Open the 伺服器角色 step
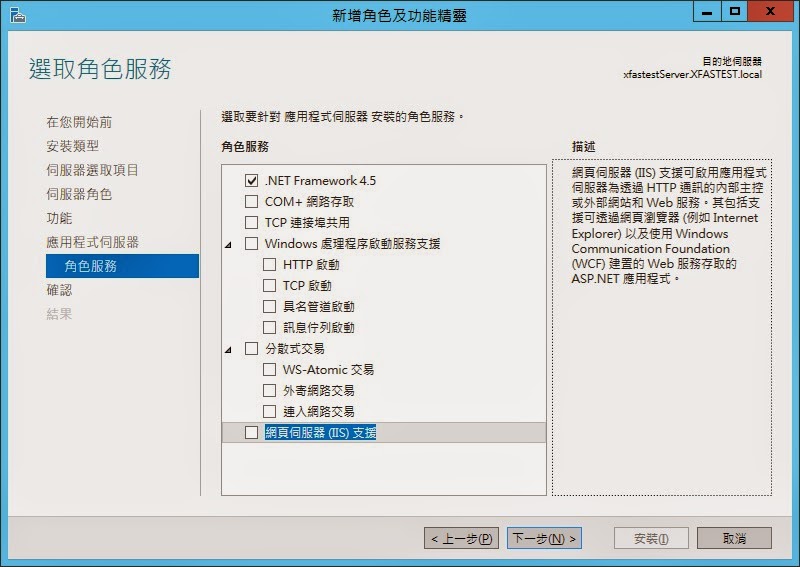The height and width of the screenshot is (567, 800). (x=79, y=194)
